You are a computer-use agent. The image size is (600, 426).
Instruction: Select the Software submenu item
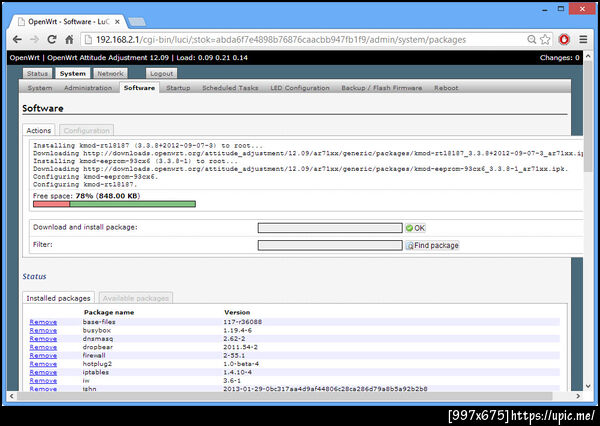pos(139,88)
